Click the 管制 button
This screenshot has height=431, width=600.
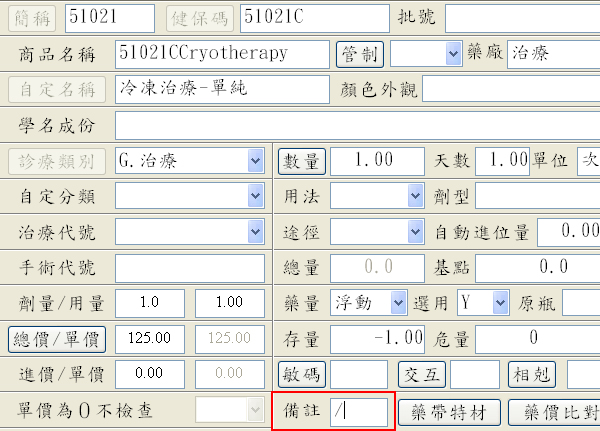pyautogui.click(x=360, y=53)
